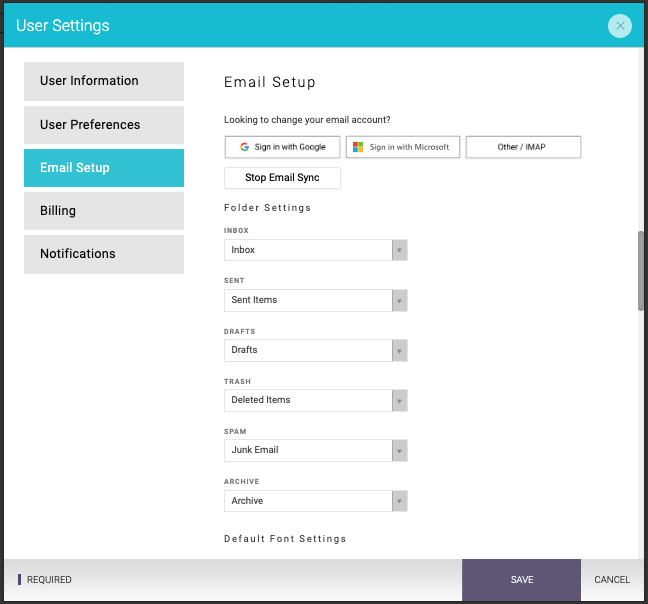Click the Stop Email Sync button
This screenshot has height=604, width=648.
(282, 178)
